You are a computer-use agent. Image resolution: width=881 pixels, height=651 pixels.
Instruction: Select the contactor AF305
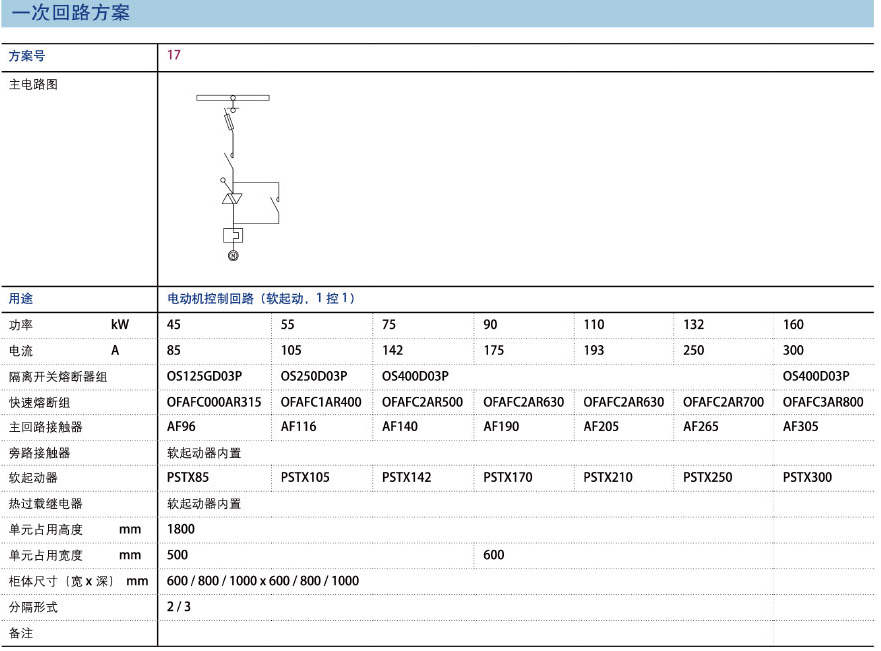(801, 427)
